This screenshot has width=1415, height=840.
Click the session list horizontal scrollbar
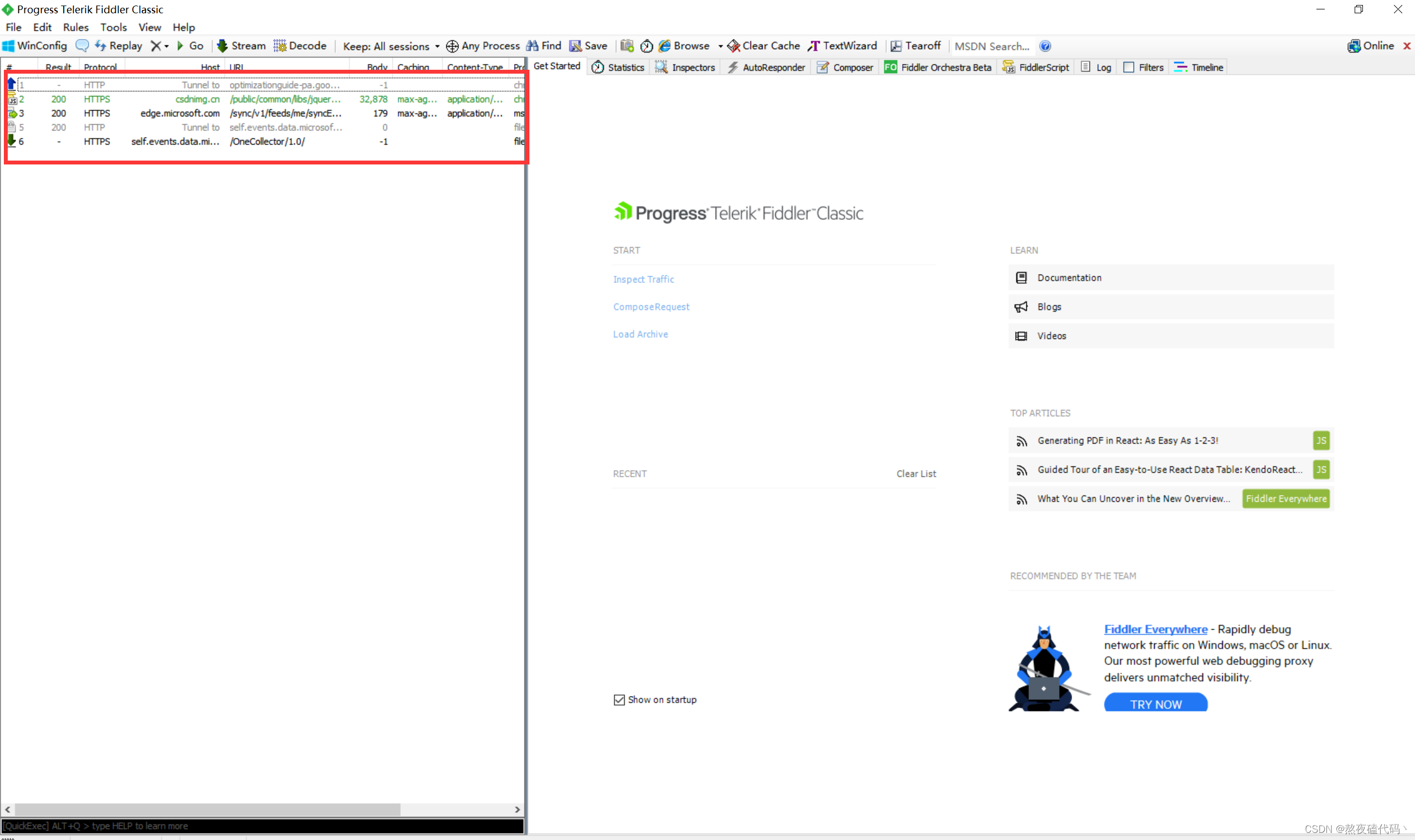207,810
